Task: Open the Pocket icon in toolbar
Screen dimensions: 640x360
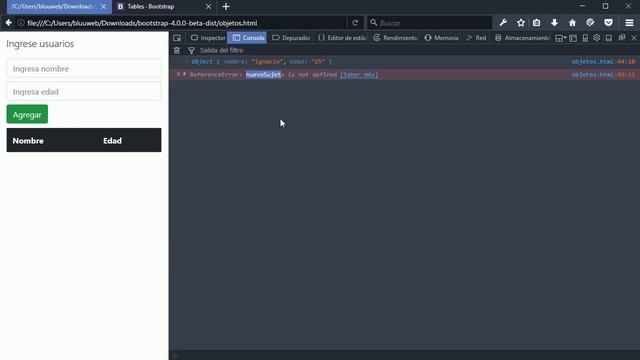Action: 608,23
